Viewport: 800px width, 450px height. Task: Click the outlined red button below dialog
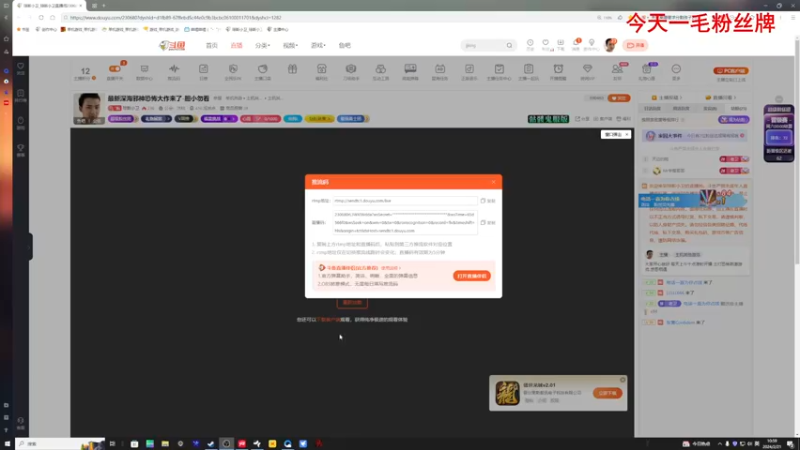pos(352,303)
